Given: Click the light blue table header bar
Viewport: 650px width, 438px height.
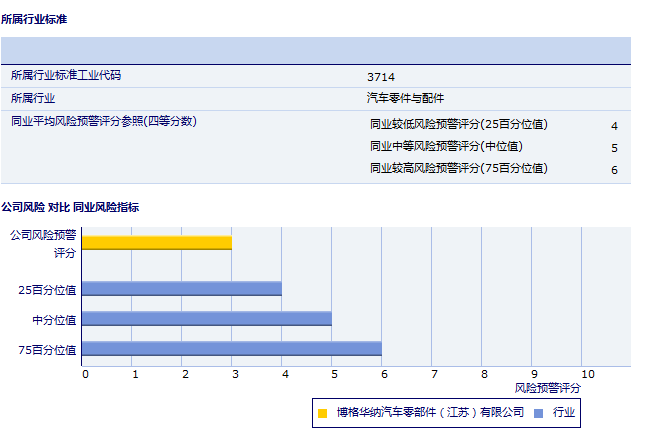Looking at the screenshot, I should click(x=315, y=51).
